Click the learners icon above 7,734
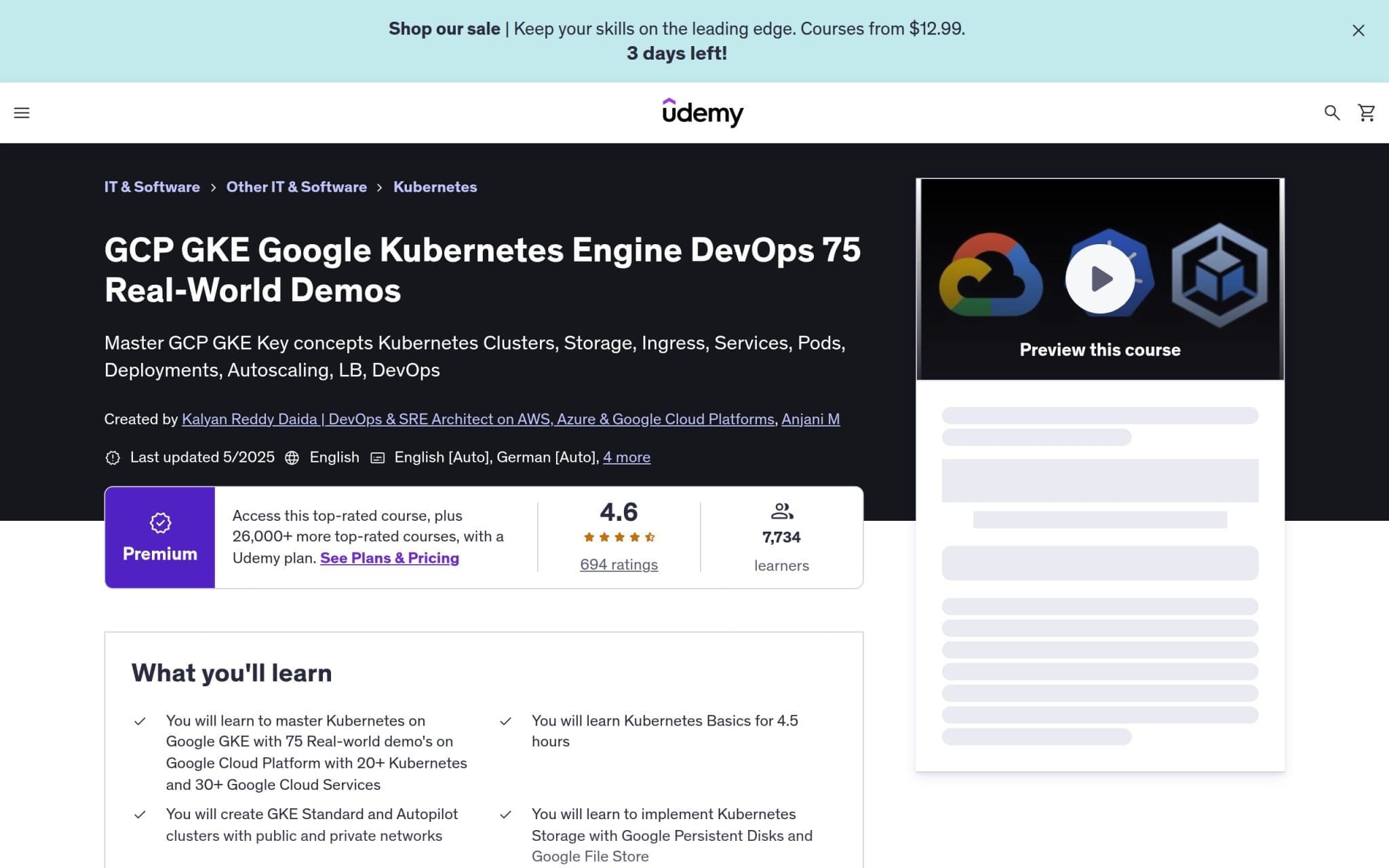Image resolution: width=1389 pixels, height=868 pixels. click(x=781, y=511)
